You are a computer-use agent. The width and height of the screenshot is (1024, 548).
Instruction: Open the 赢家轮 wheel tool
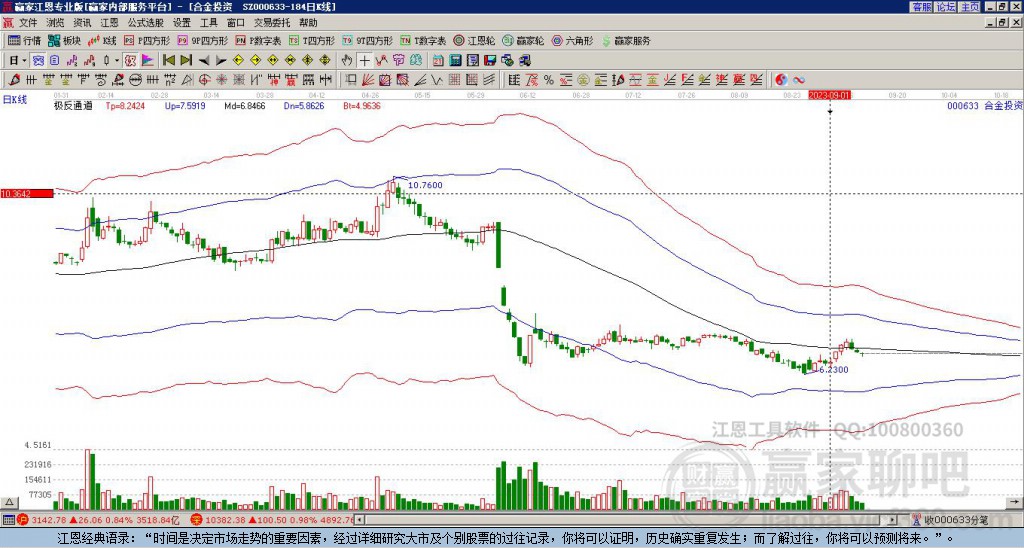pos(523,40)
